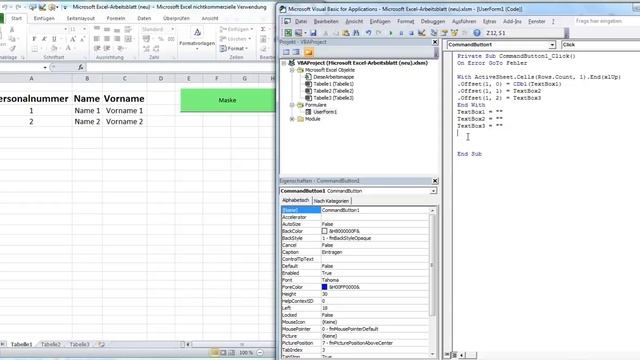The image size is (640, 360).
Task: Open the Ausführen menu
Action: (x=464, y=21)
